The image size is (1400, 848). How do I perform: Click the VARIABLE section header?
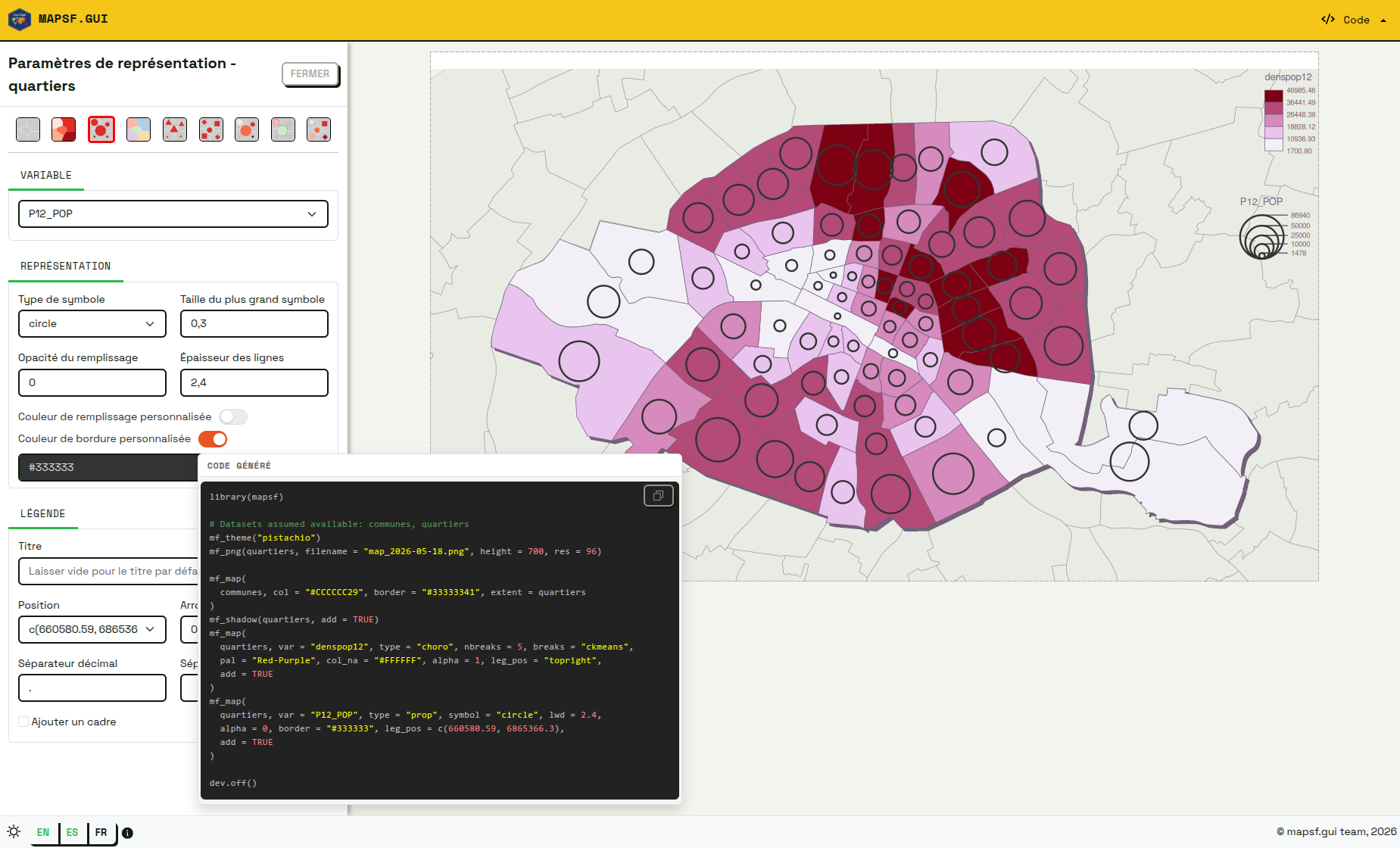[x=46, y=175]
